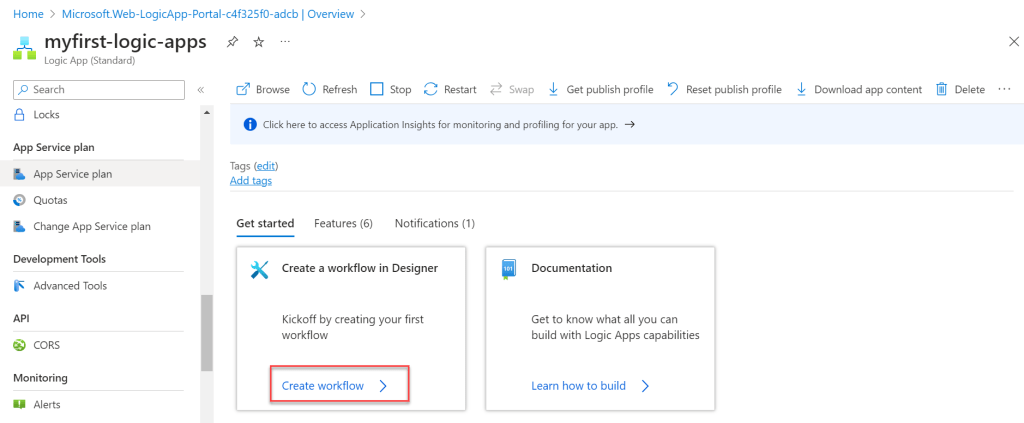Click the info icon in the banner
Image resolution: width=1024 pixels, height=423 pixels.
point(249,124)
